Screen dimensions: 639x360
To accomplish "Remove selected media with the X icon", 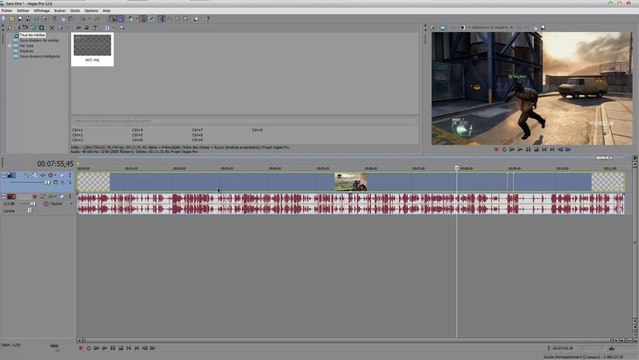I will point(52,28).
